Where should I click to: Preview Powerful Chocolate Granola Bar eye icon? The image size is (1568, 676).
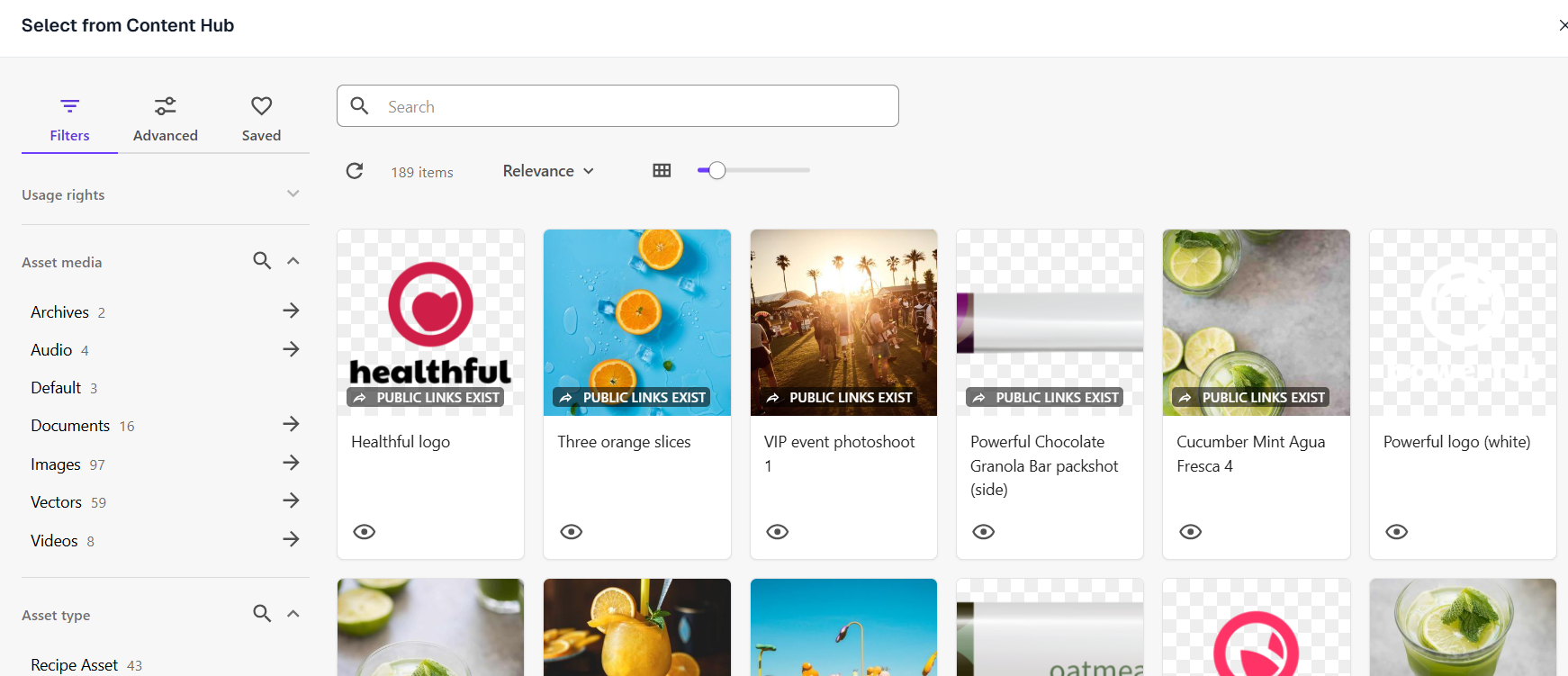[984, 532]
